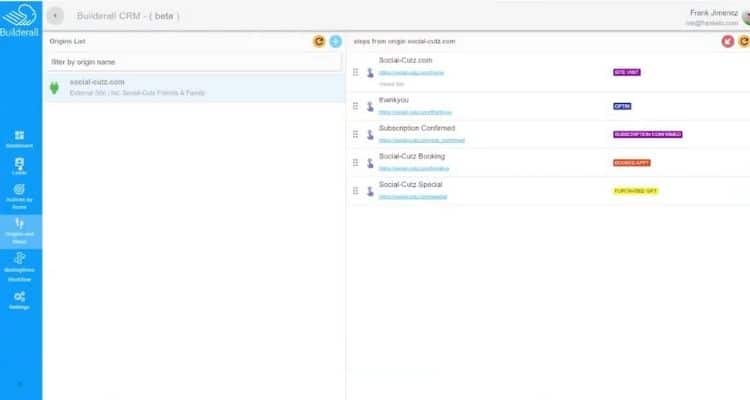Click the purple Site Visit tag
The image size is (750, 400).
pos(627,72)
